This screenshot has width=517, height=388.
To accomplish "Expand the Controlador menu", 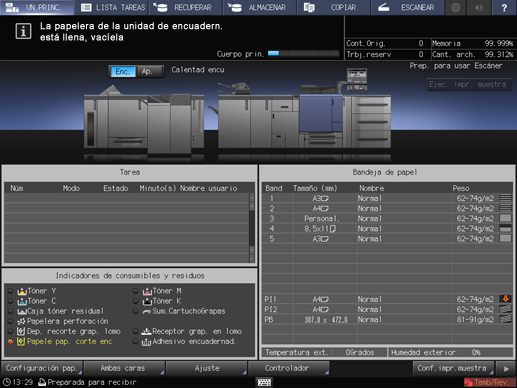I will click(x=288, y=368).
